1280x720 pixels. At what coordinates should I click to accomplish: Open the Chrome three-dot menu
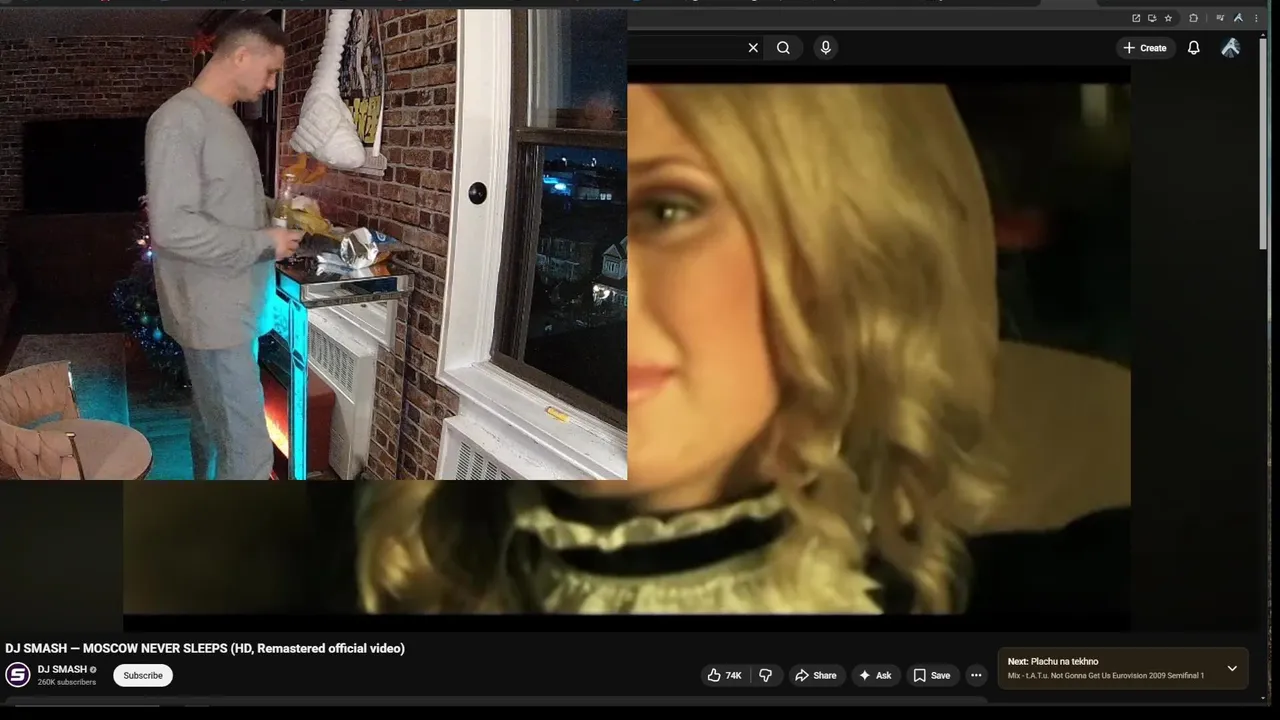coord(1256,18)
